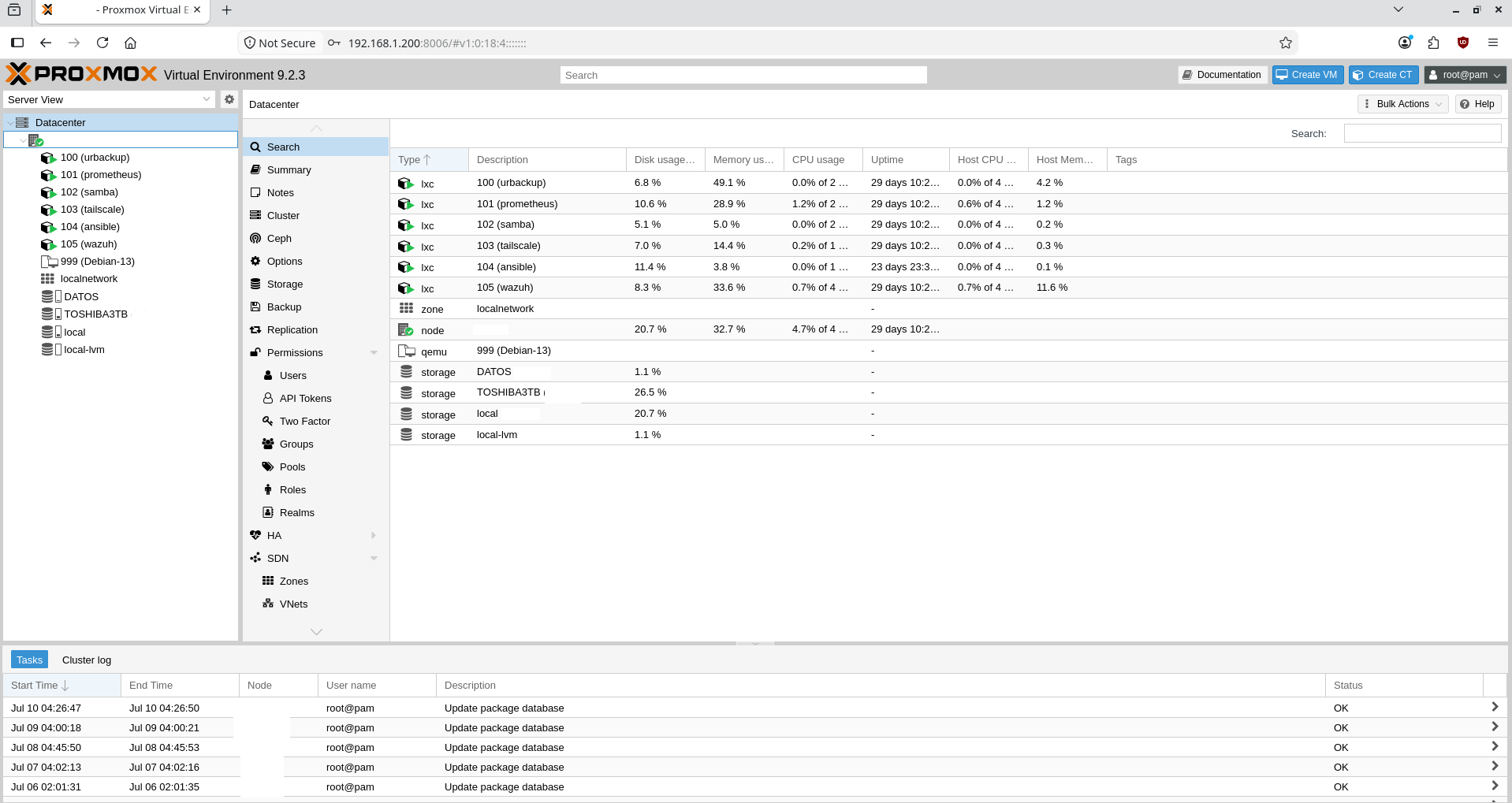Open the root@pam user dropdown

(1465, 75)
